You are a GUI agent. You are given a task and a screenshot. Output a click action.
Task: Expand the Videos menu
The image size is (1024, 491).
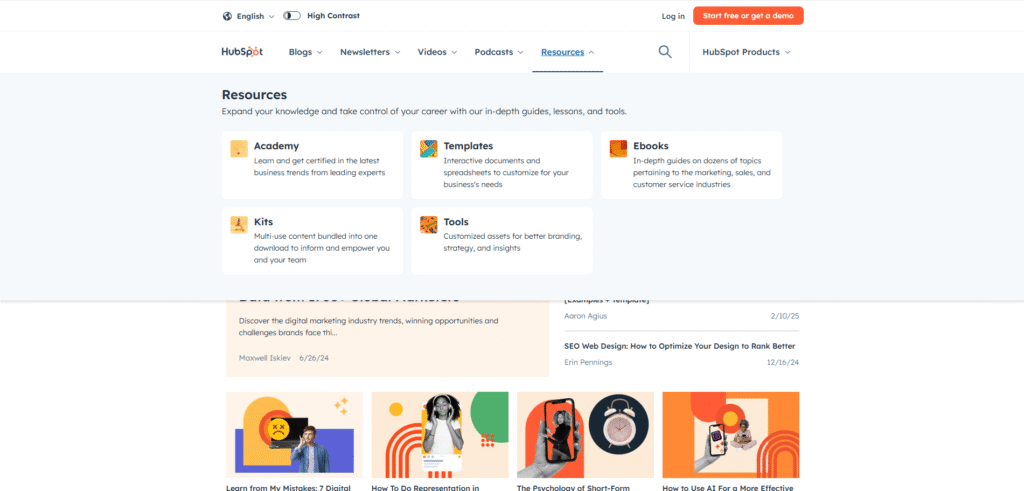438,52
